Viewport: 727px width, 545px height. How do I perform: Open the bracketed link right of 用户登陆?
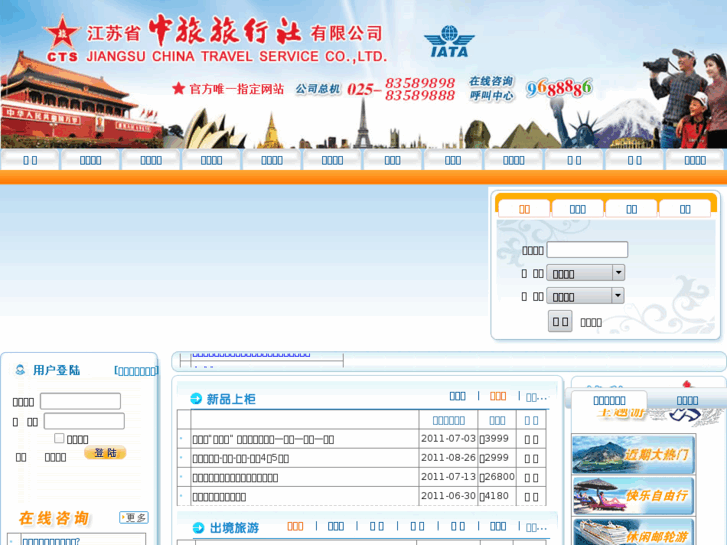click(x=136, y=371)
